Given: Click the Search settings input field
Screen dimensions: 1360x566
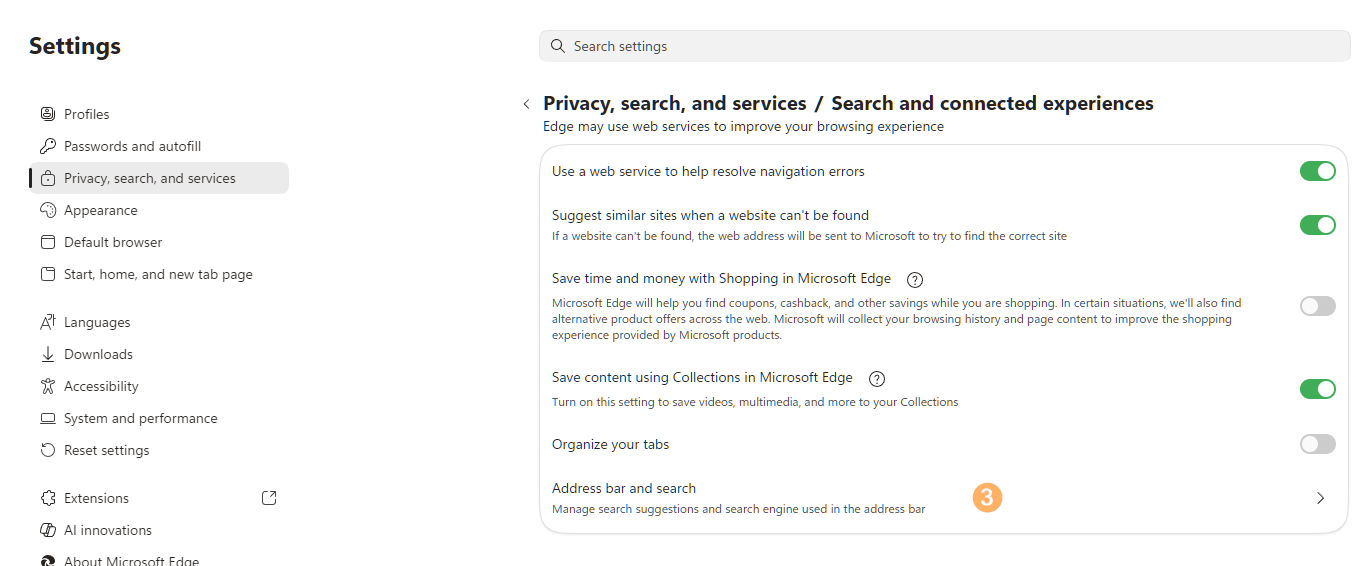Looking at the screenshot, I should click(944, 46).
